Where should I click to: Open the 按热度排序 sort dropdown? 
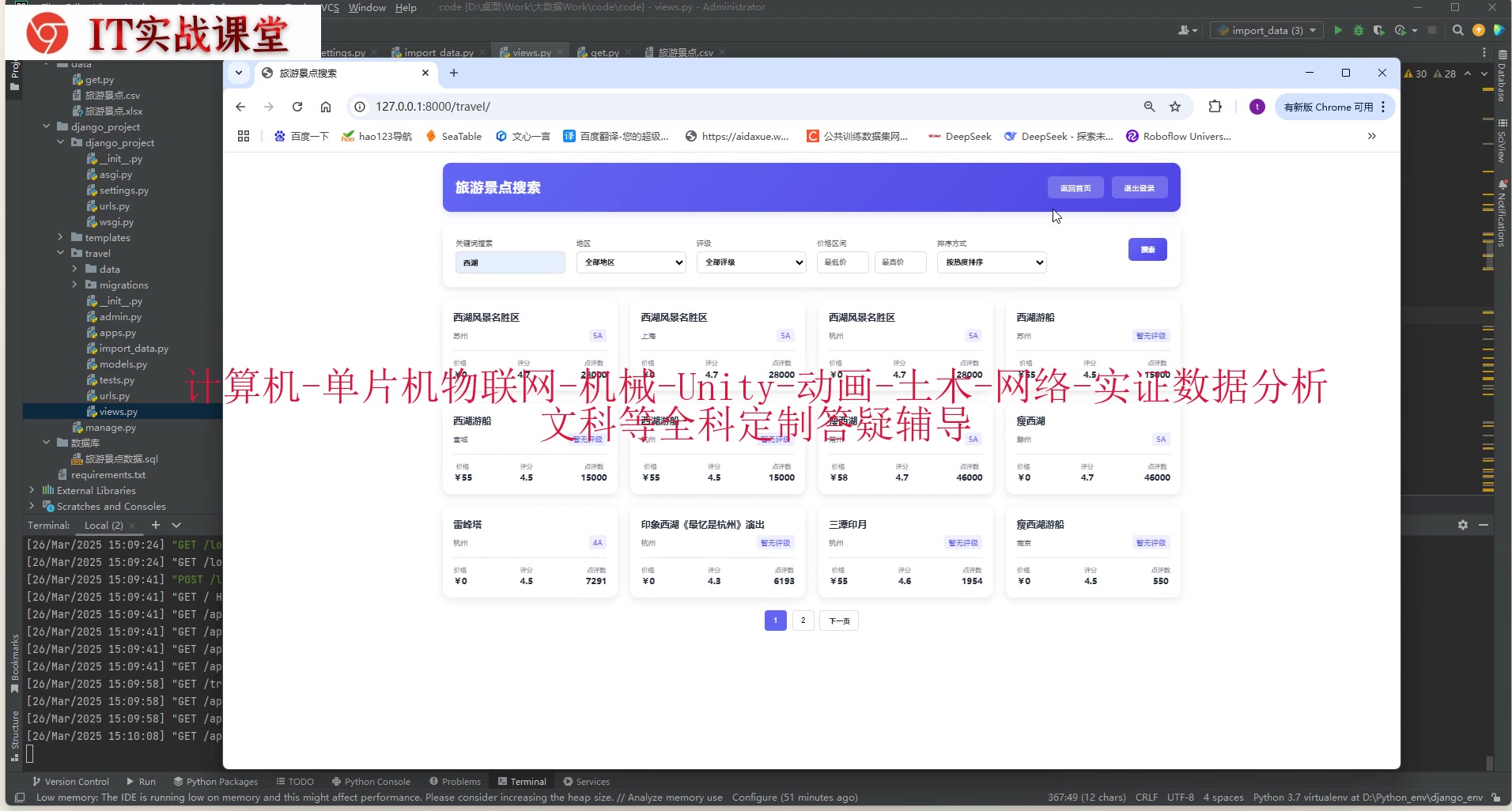point(992,262)
